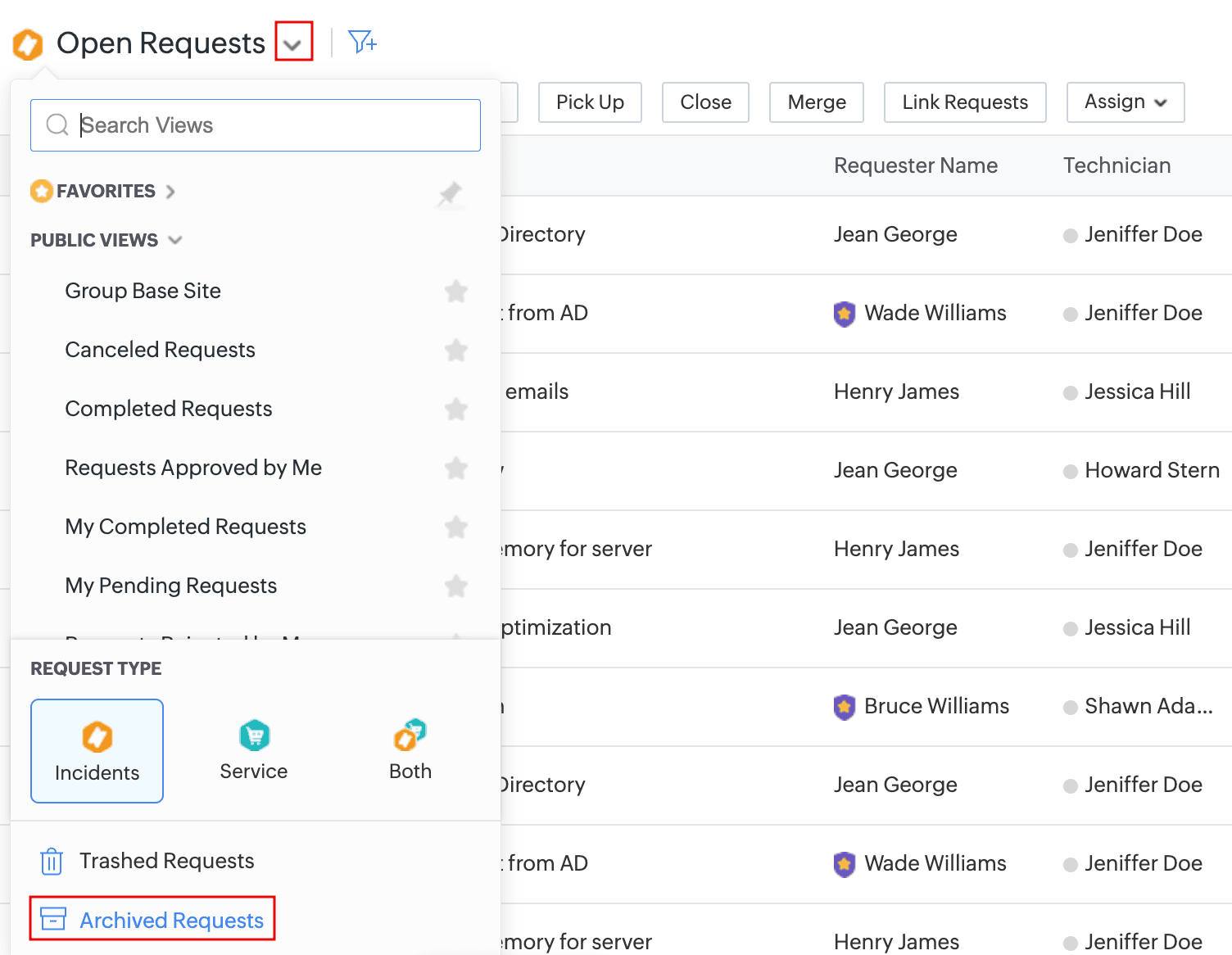This screenshot has width=1232, height=955.
Task: Select Service request type
Action: (x=254, y=749)
